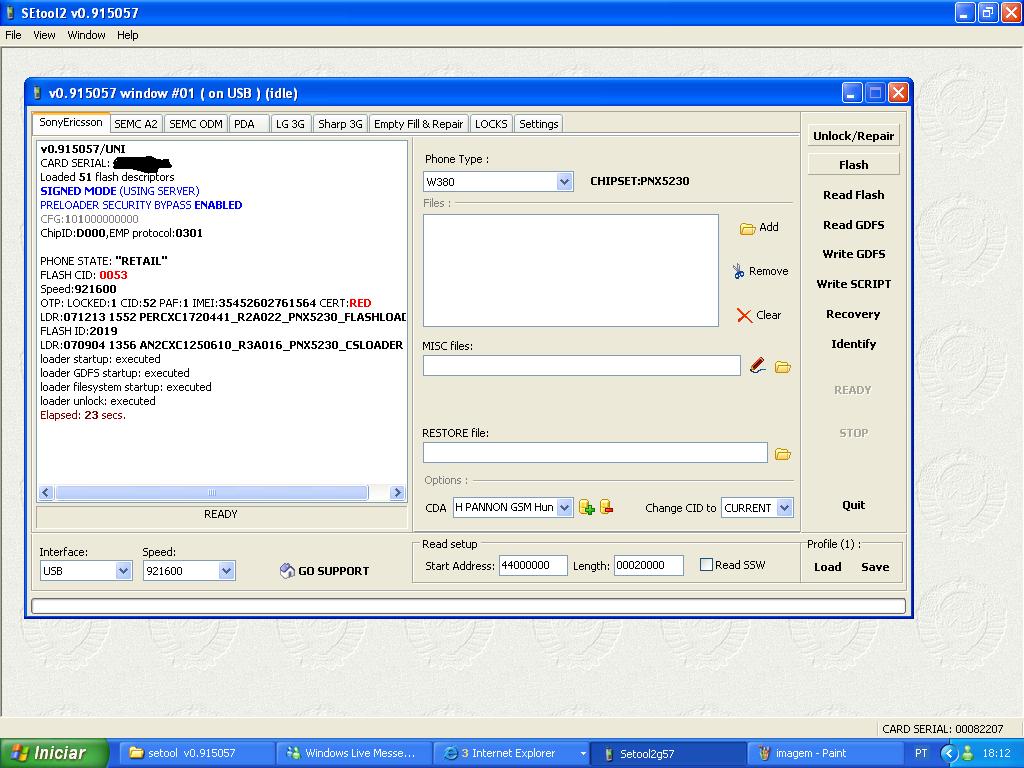
Task: Expand the Internet Explorer taskbar group
Action: 583,753
